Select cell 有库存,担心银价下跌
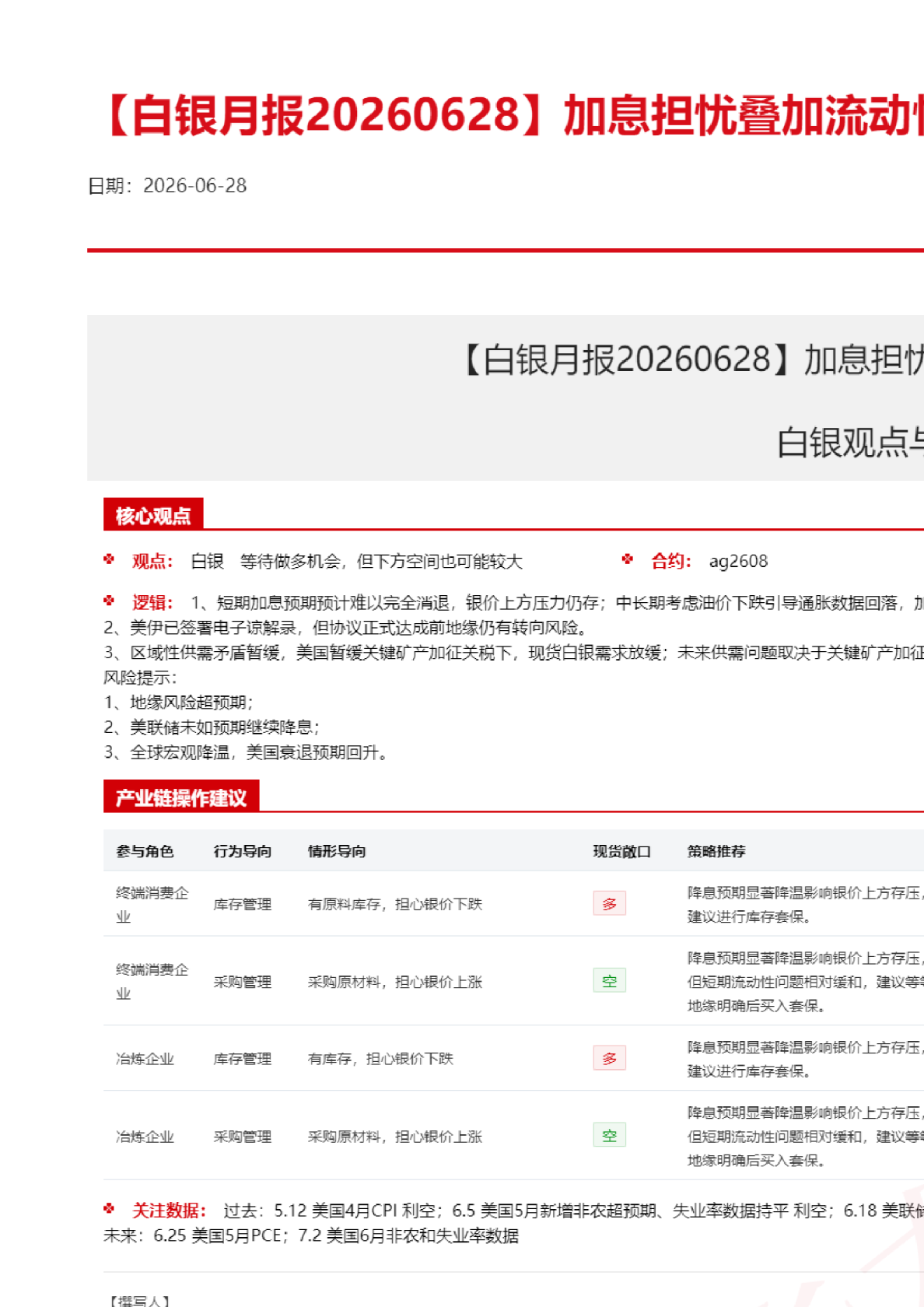Image resolution: width=924 pixels, height=1307 pixels. (x=380, y=1059)
